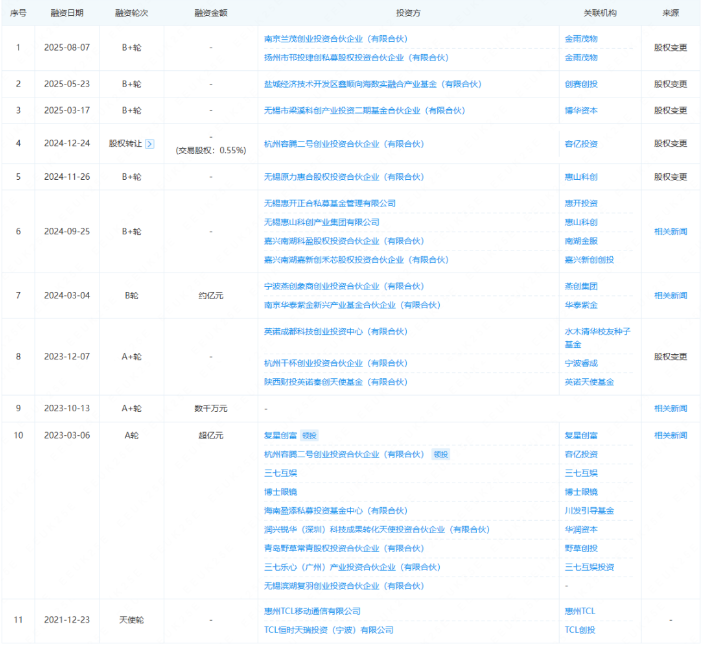This screenshot has height=656, width=703.
Task: Open investor 无锡市梁溪科创产业投资二期基金合伙企业
Action: pyautogui.click(x=365, y=111)
